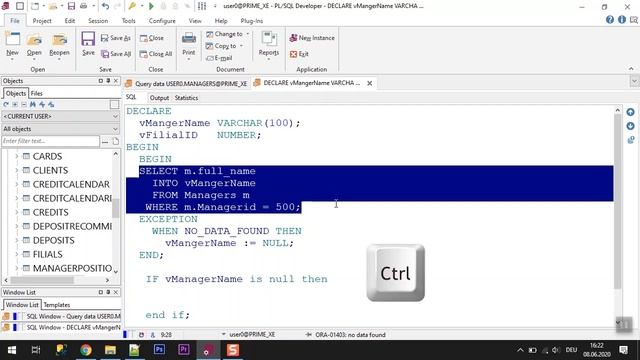Click the floppy Save icon in quick access toolbar
This screenshot has width=640, height=360.
(x=71, y=6)
